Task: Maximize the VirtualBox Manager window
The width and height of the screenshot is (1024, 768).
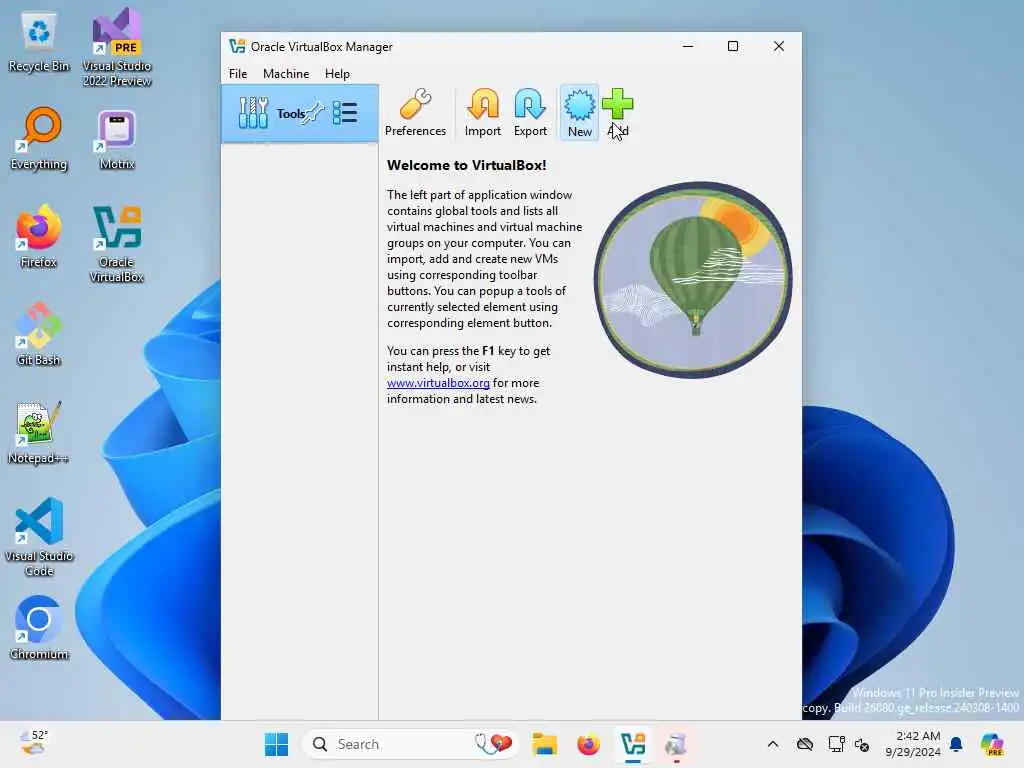Action: 733,46
